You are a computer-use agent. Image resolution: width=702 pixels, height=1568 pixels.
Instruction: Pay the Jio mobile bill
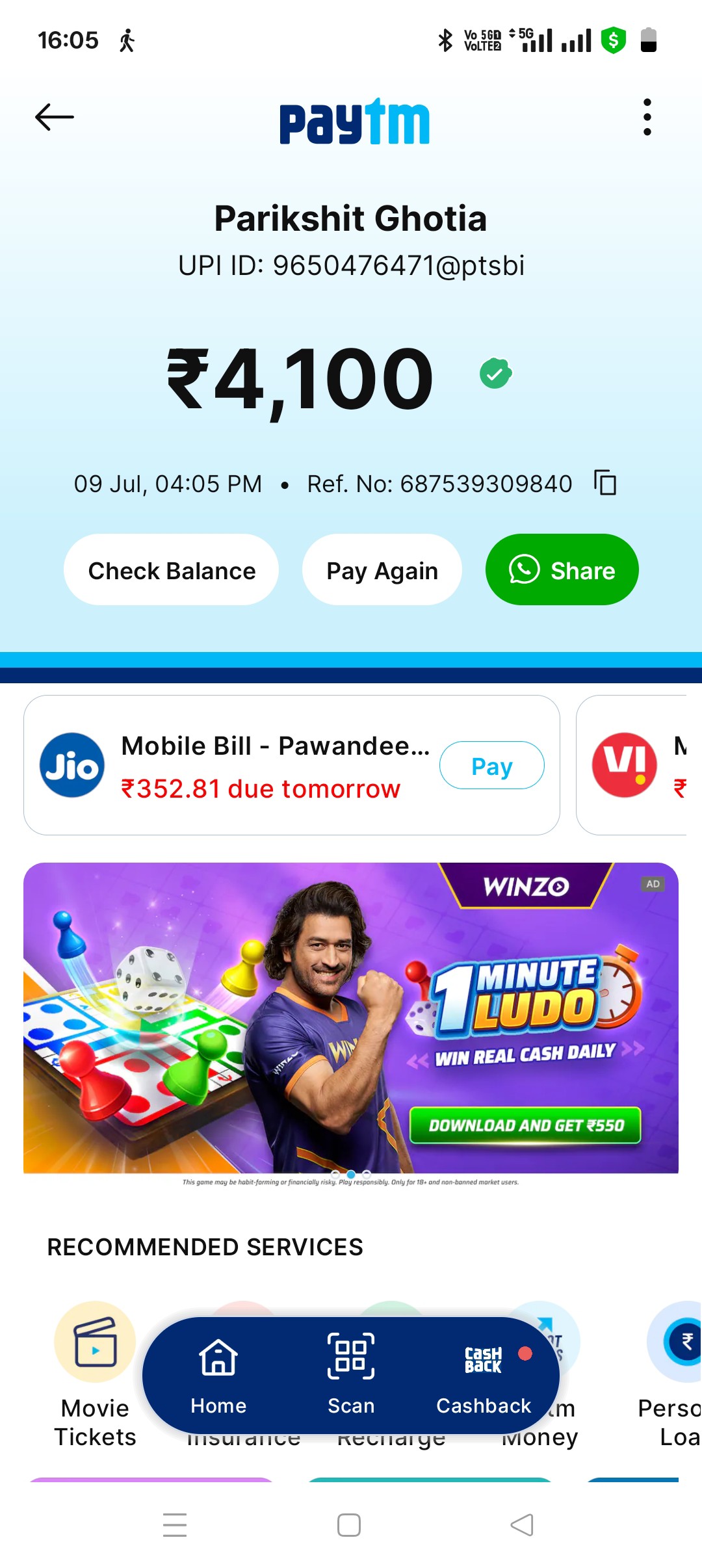coord(492,765)
